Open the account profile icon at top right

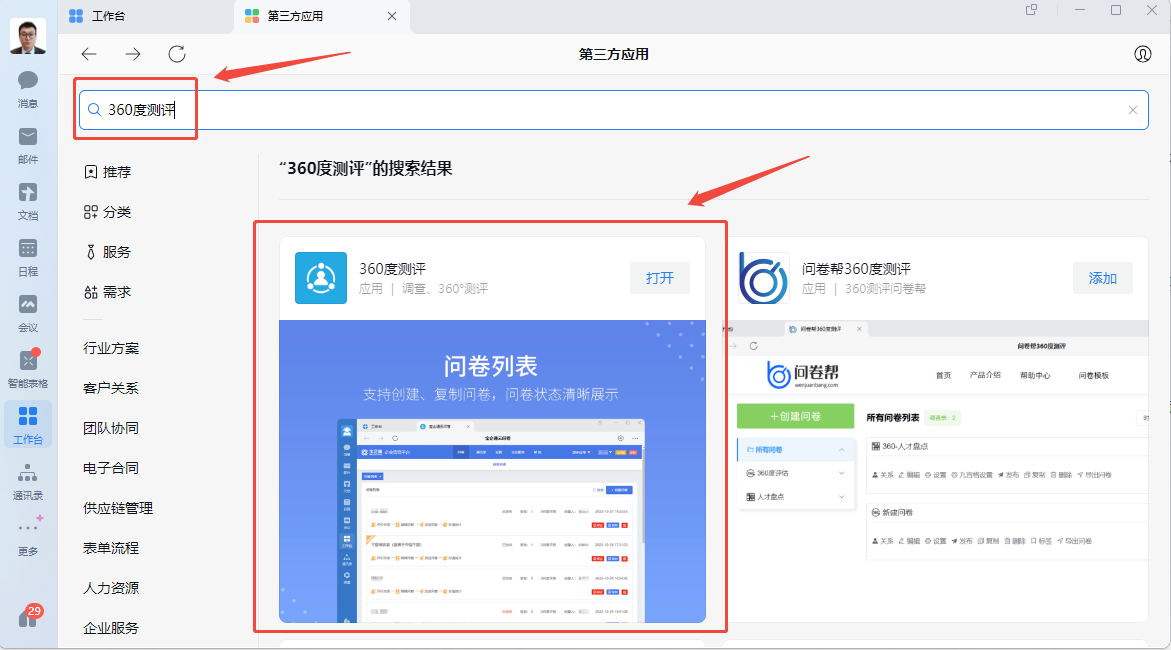pyautogui.click(x=1143, y=54)
